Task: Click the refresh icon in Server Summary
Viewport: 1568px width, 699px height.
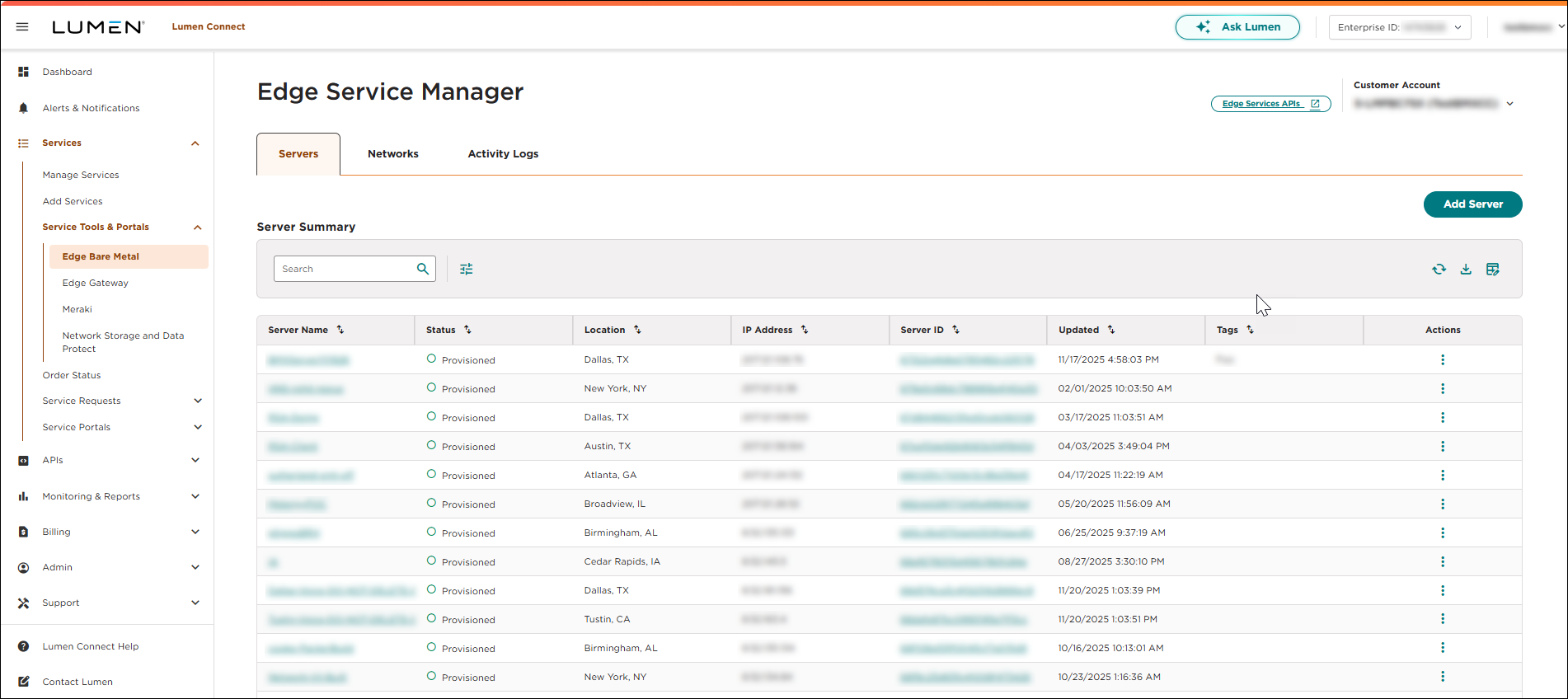Action: tap(1439, 269)
